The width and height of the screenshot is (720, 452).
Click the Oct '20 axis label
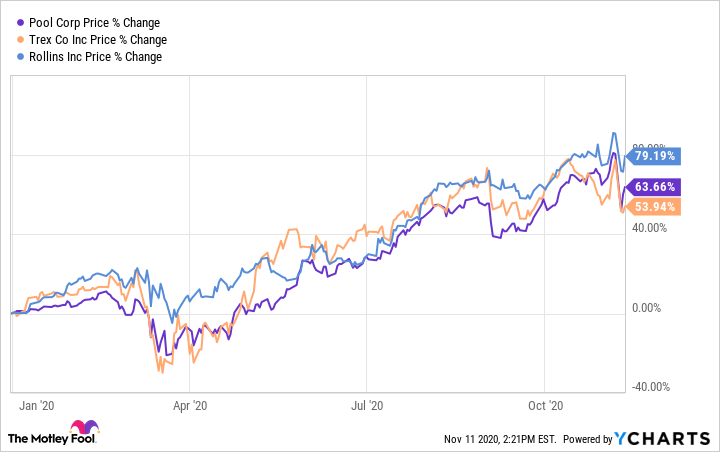click(545, 405)
